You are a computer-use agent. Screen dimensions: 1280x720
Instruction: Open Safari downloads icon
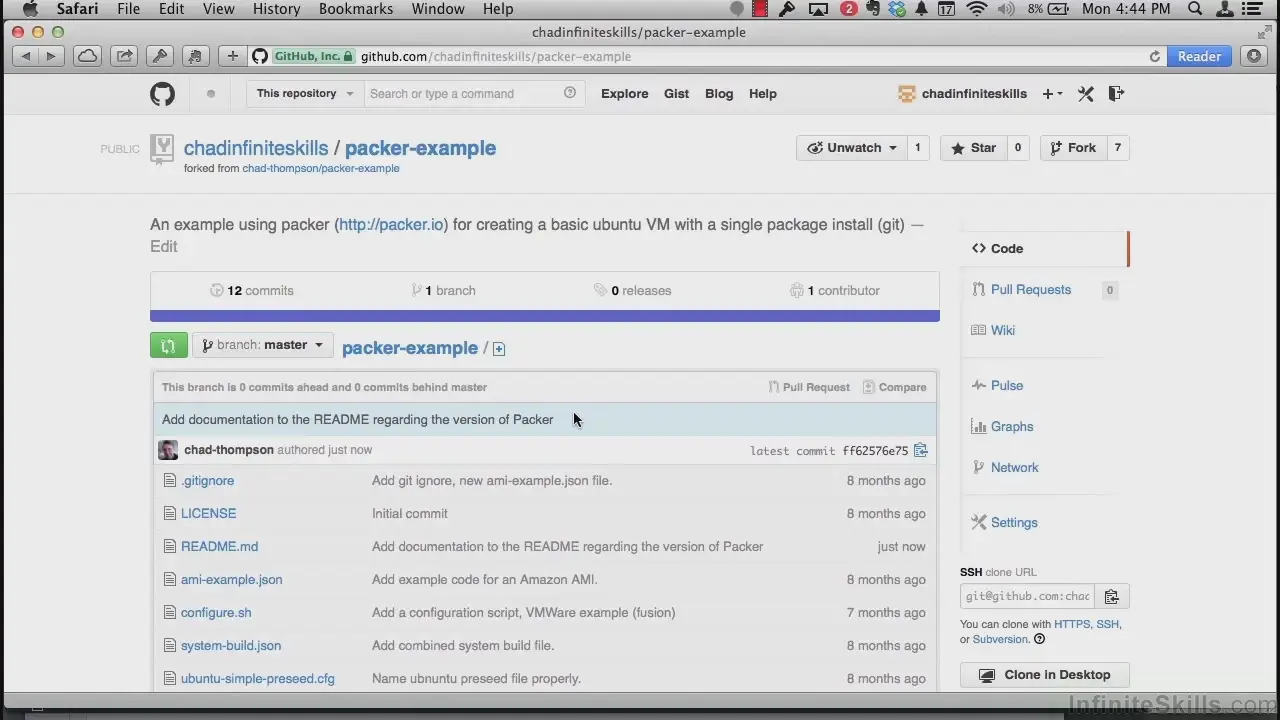[1254, 56]
